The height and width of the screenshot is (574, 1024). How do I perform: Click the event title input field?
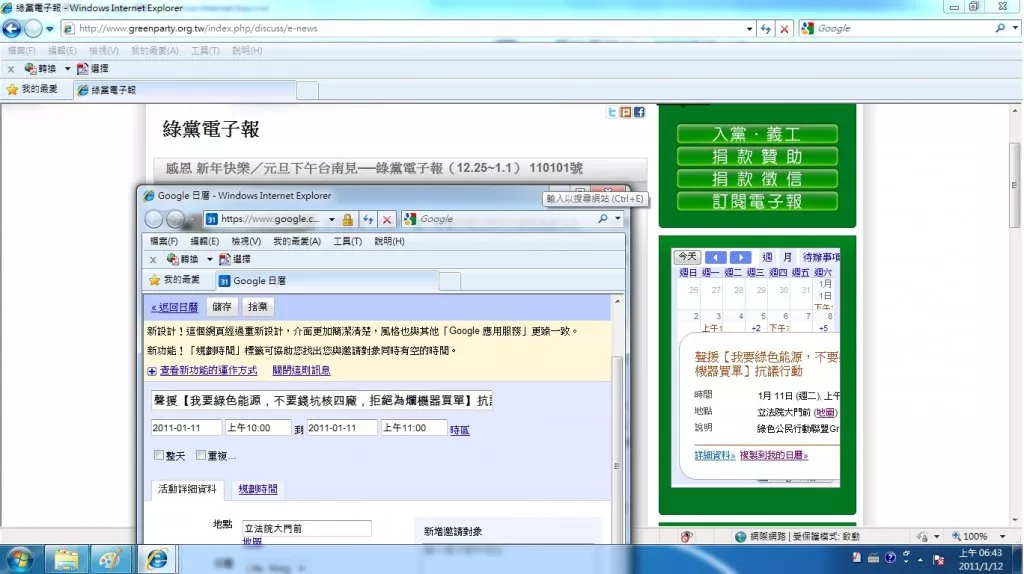pyautogui.click(x=322, y=400)
